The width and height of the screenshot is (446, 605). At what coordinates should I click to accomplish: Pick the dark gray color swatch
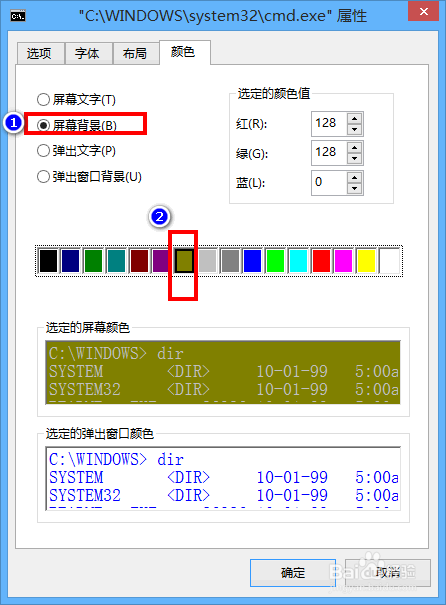(230, 261)
